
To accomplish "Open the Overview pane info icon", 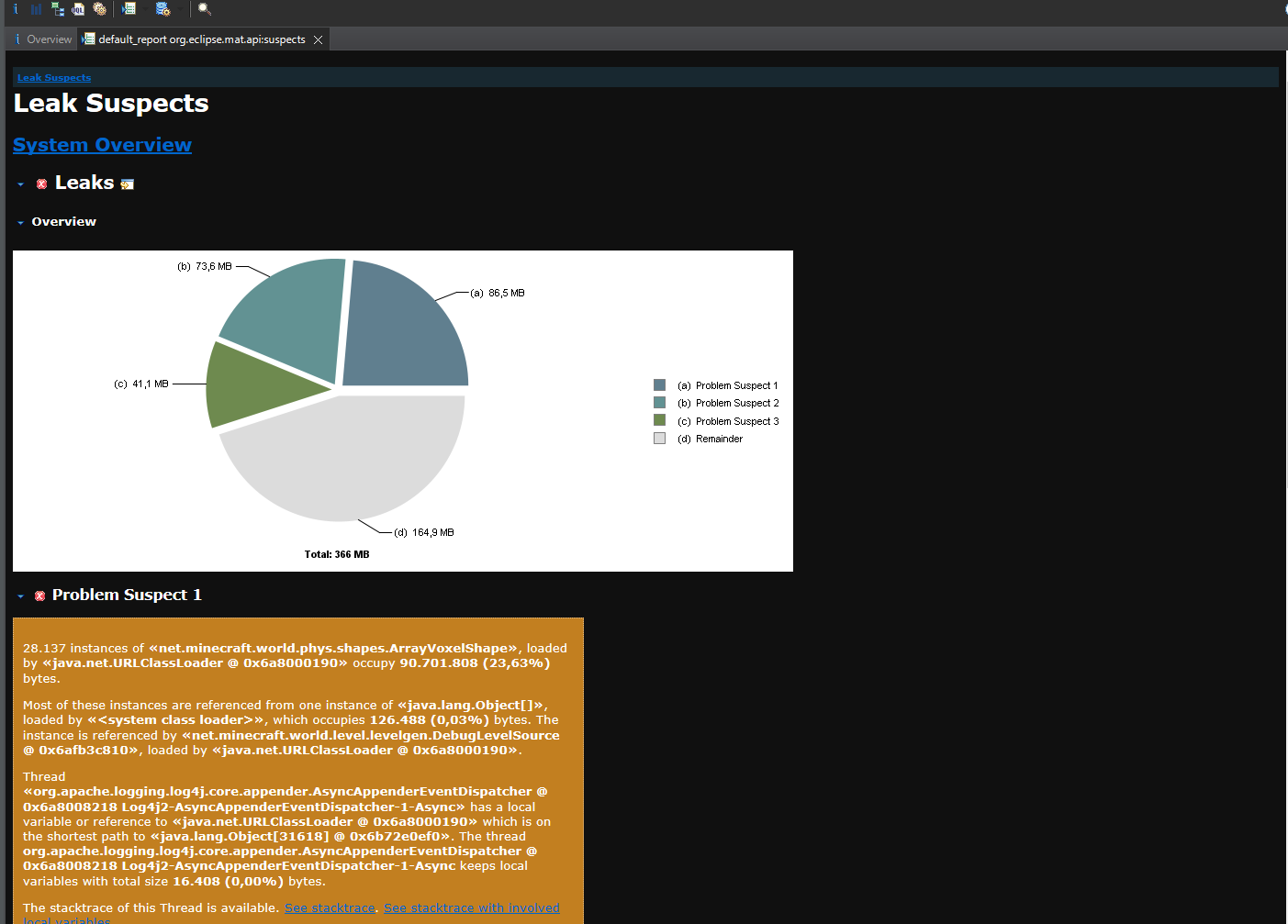I will coord(16,9).
